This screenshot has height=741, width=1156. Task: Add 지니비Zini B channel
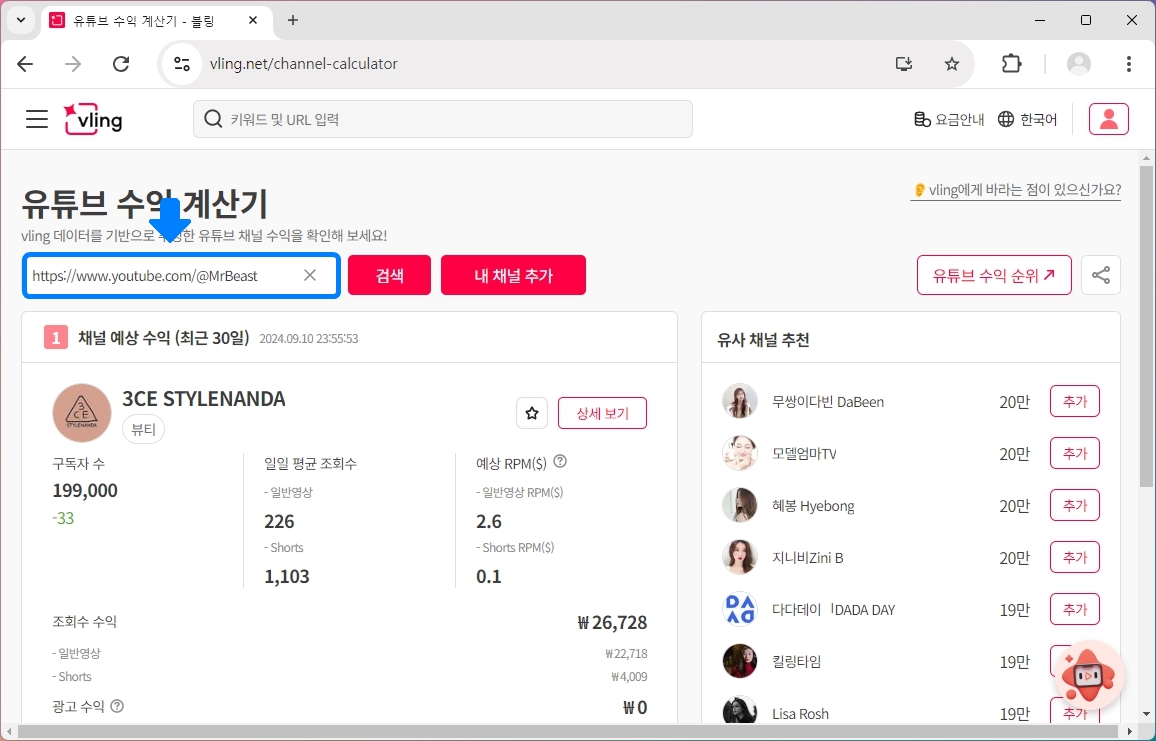[1074, 557]
